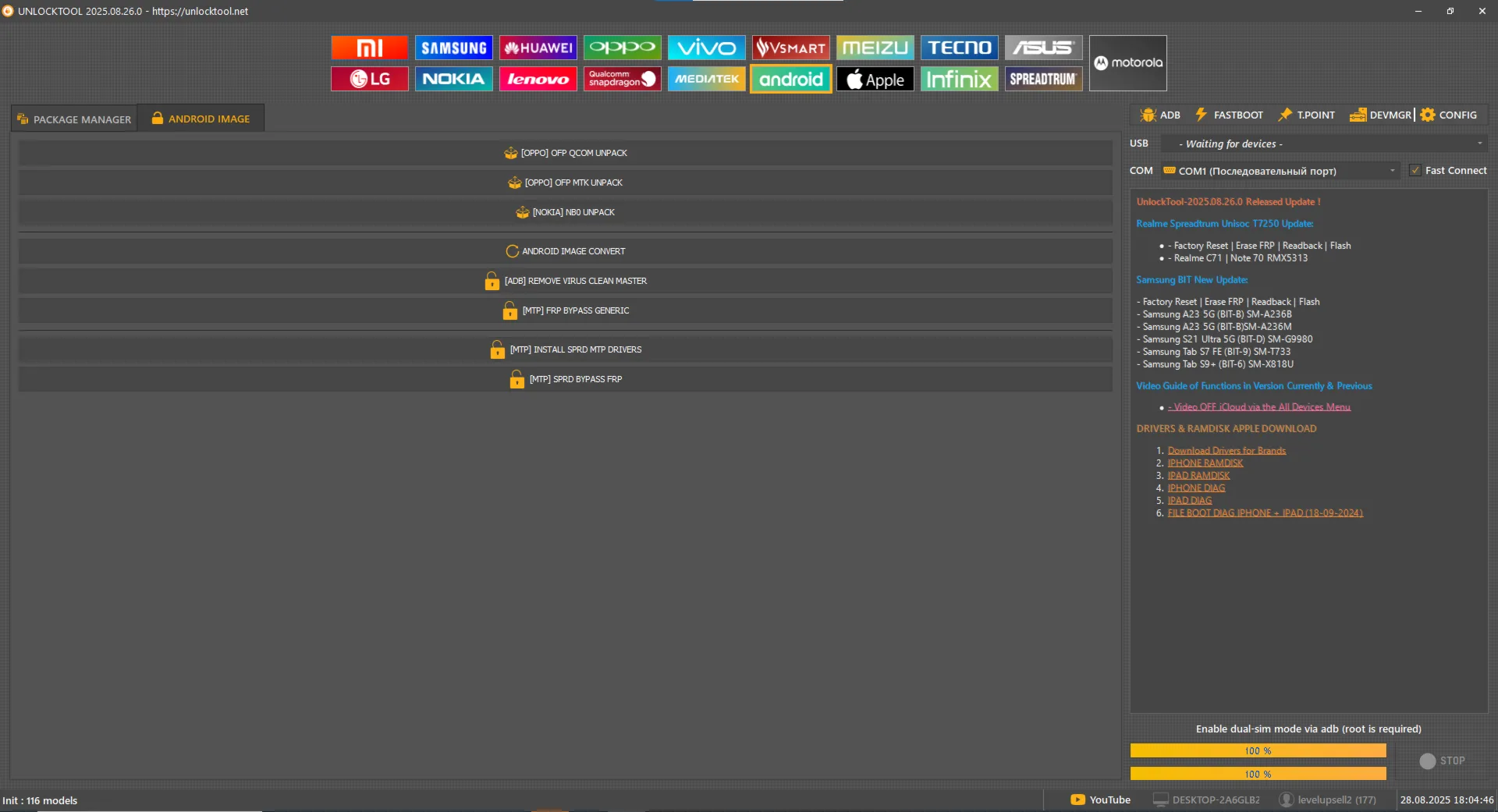
Task: Open the MediaTek brand section
Action: click(706, 79)
